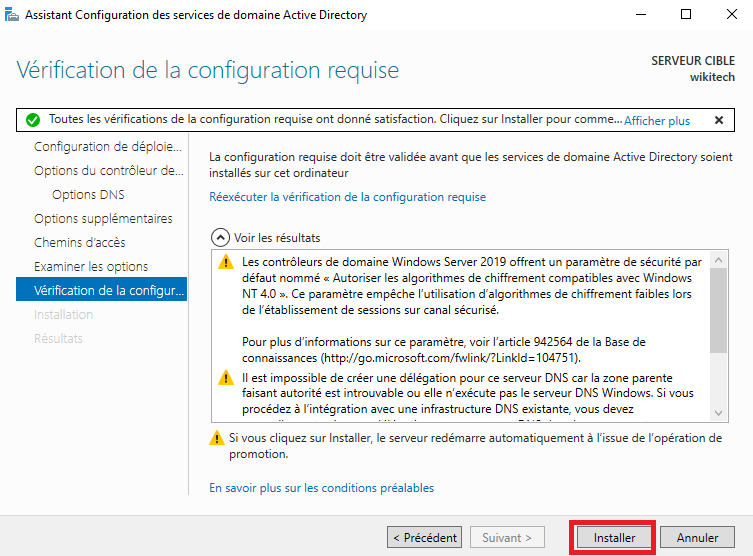Click the Windows NT 4.0 warning icon
753x556 pixels.
226,263
